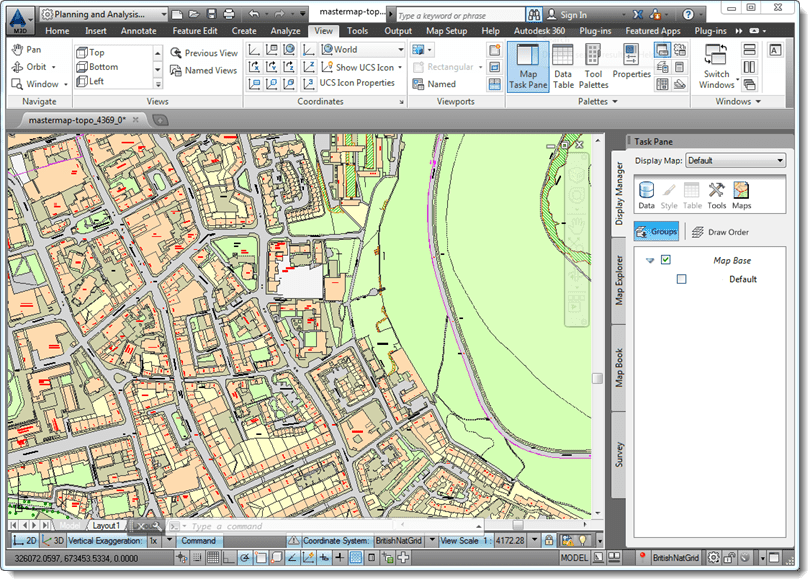
Task: Collapse the Map Base group
Action: pos(650,261)
